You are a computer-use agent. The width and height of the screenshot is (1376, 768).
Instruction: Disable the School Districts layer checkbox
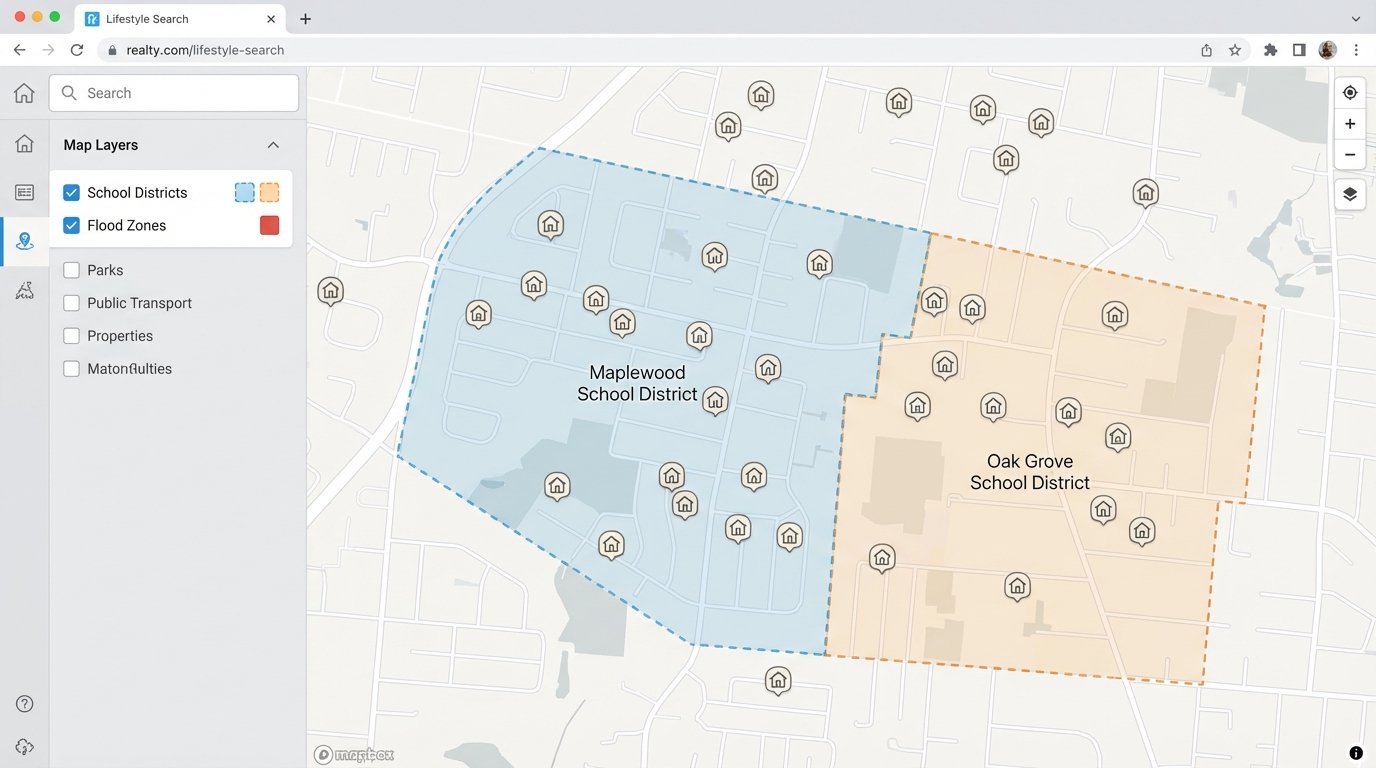[x=71, y=192]
